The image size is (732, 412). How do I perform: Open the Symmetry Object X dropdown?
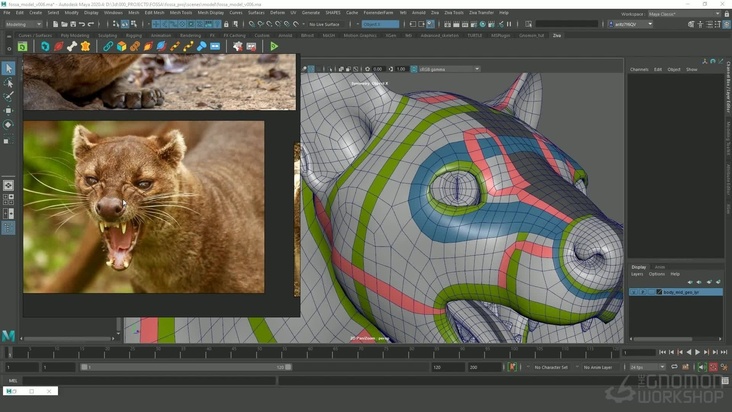click(380, 24)
